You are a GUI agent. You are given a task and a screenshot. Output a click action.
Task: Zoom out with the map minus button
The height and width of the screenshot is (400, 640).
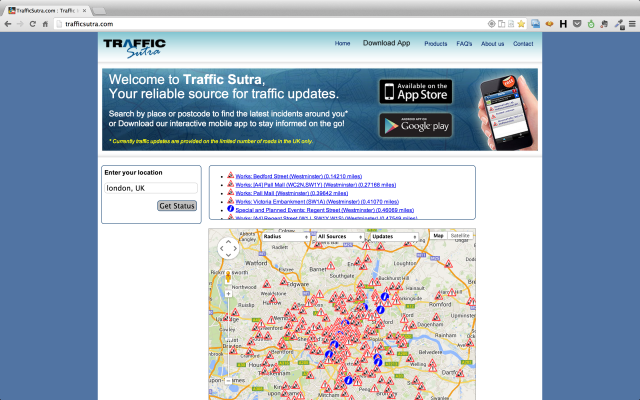tap(228, 380)
